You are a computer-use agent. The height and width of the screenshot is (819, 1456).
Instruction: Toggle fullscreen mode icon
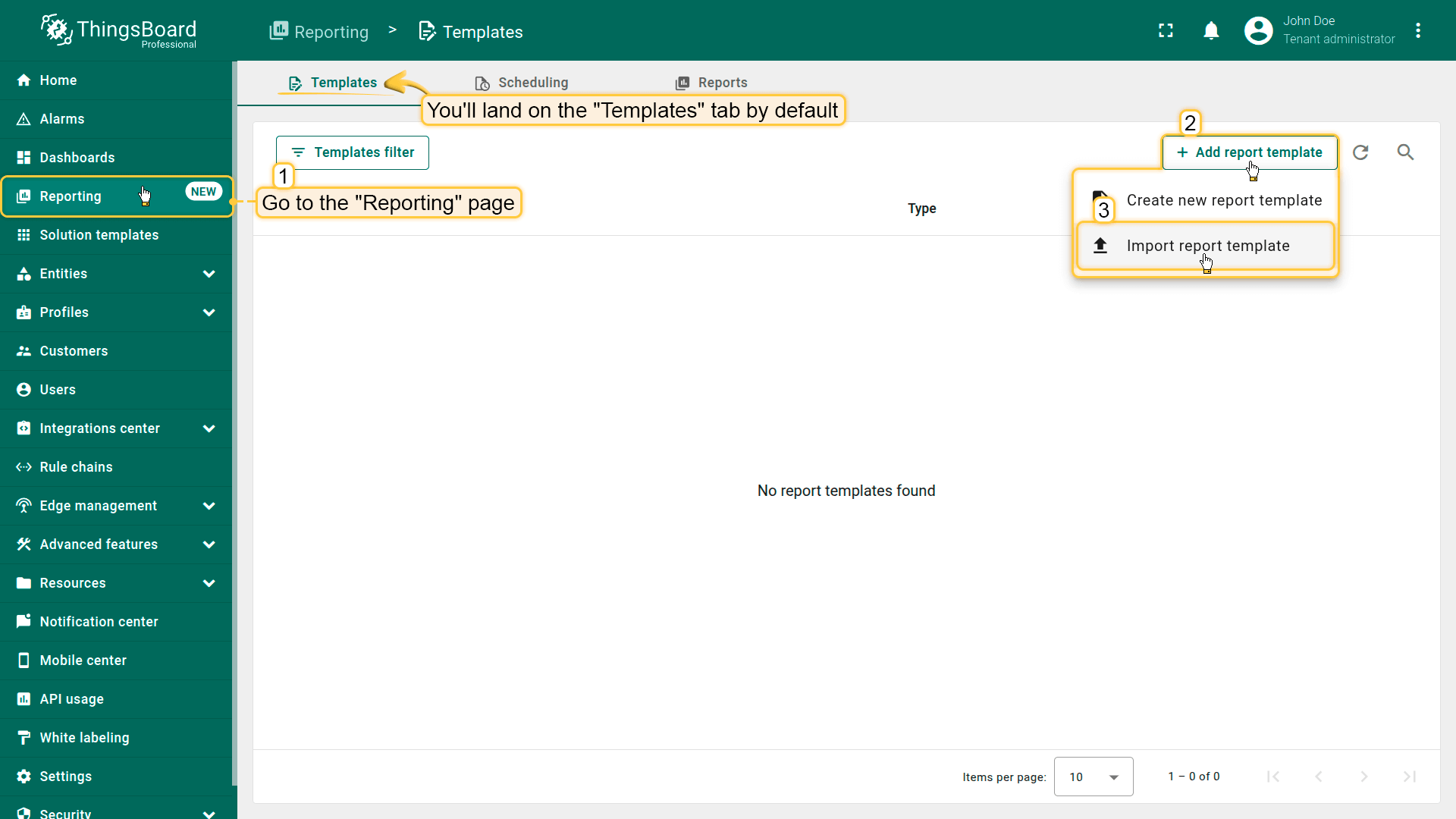1166,30
